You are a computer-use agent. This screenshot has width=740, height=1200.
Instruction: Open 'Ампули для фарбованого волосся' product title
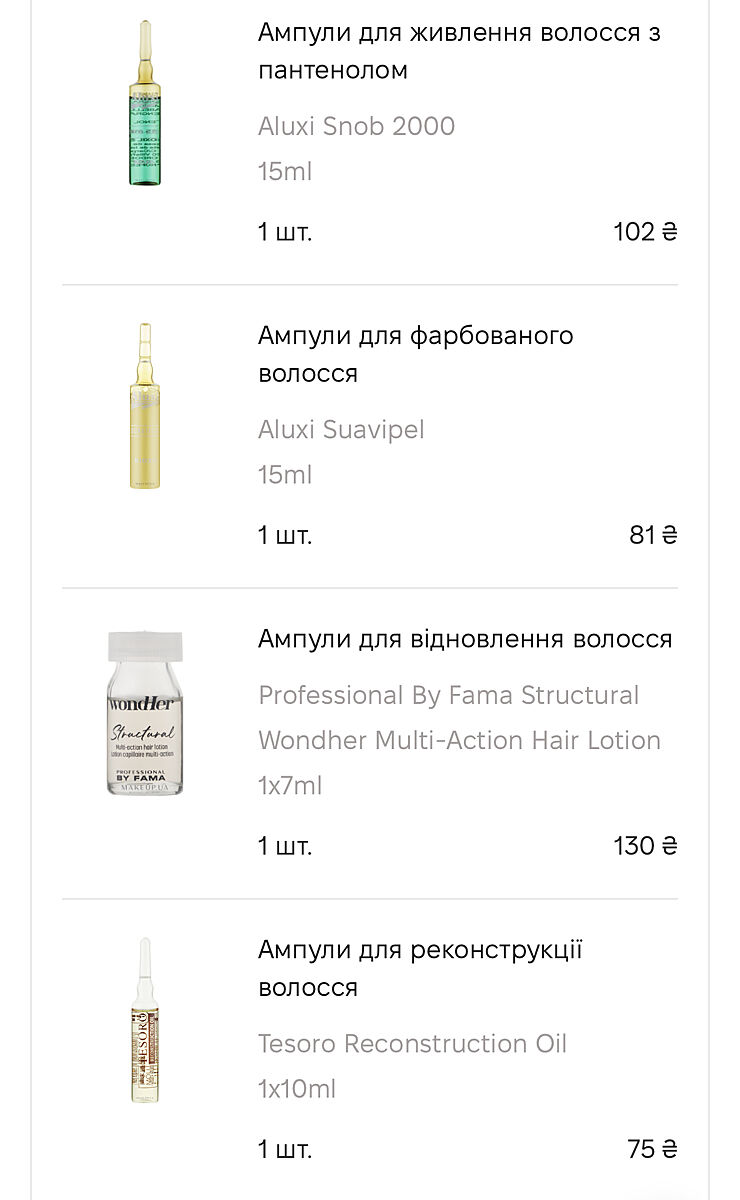pyautogui.click(x=415, y=354)
